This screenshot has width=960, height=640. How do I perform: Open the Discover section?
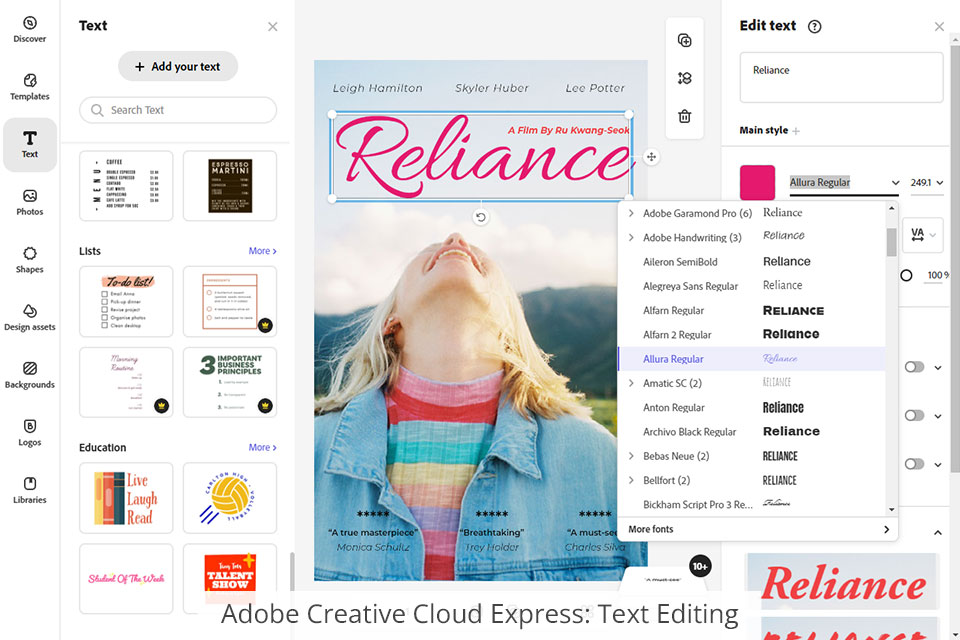pos(29,29)
